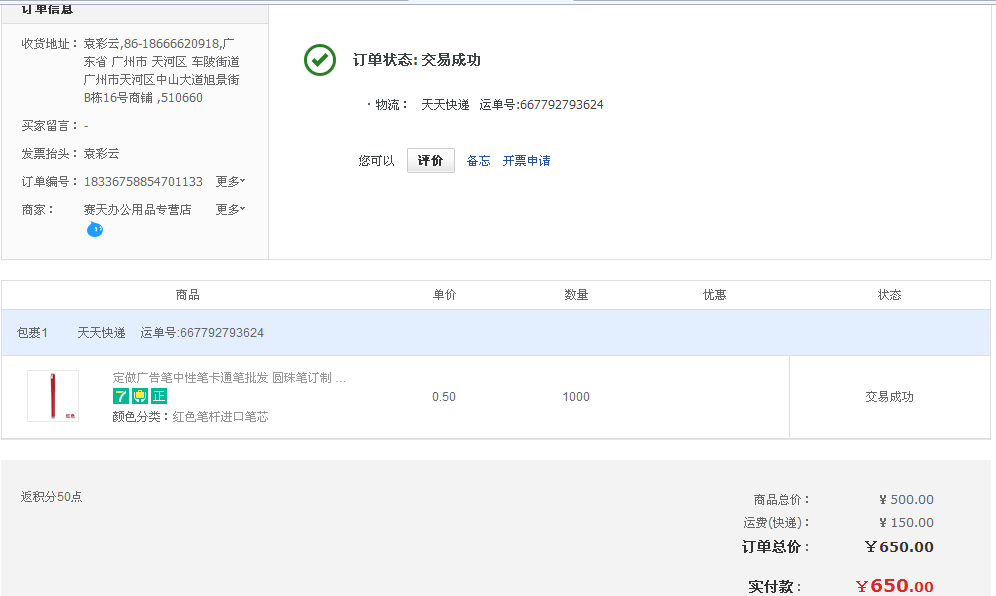Click the 开票申请 link
Viewport: 996px width, 596px height.
coord(526,161)
